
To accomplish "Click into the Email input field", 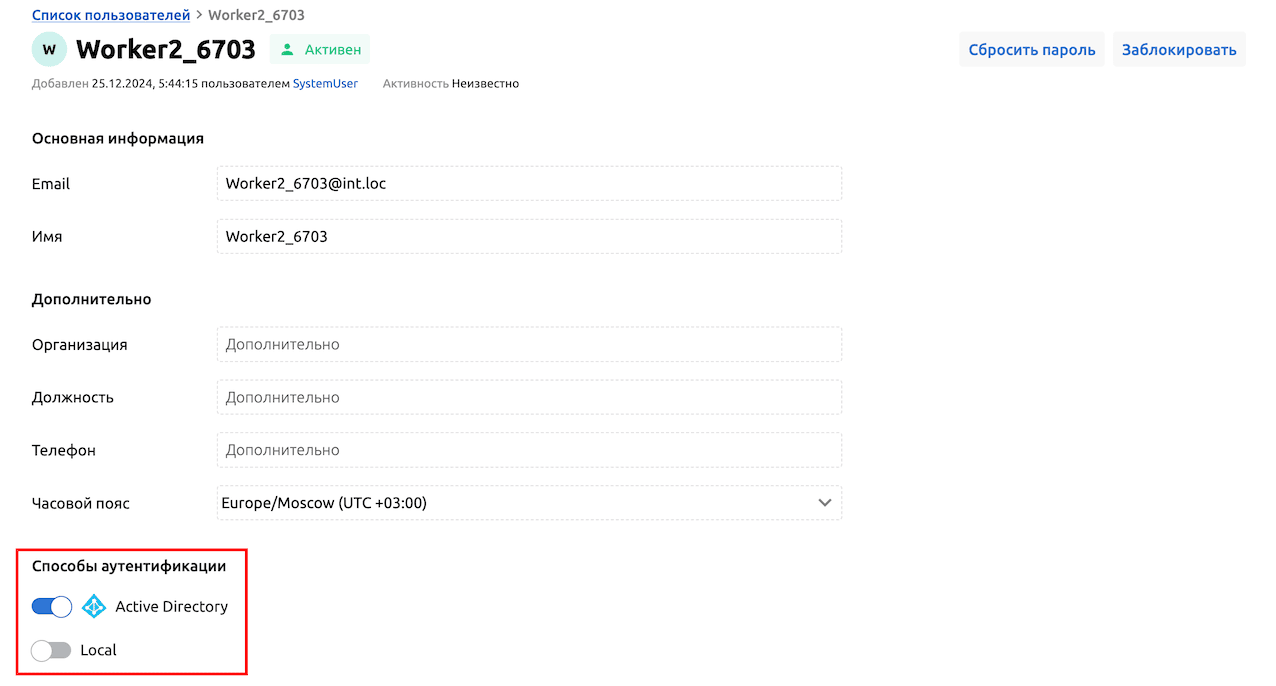I will [528, 184].
